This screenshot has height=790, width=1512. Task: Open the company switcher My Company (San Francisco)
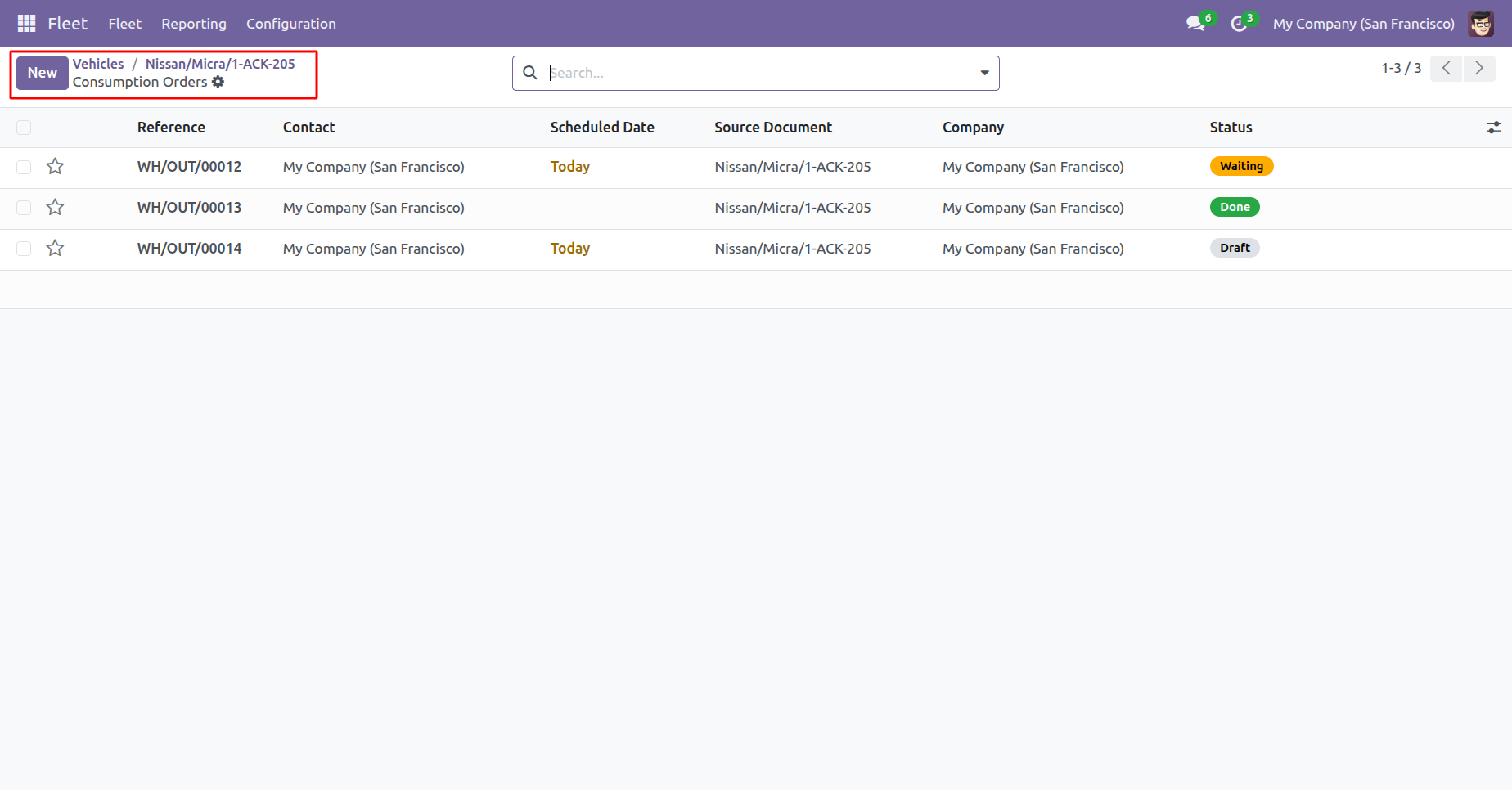(x=1364, y=24)
